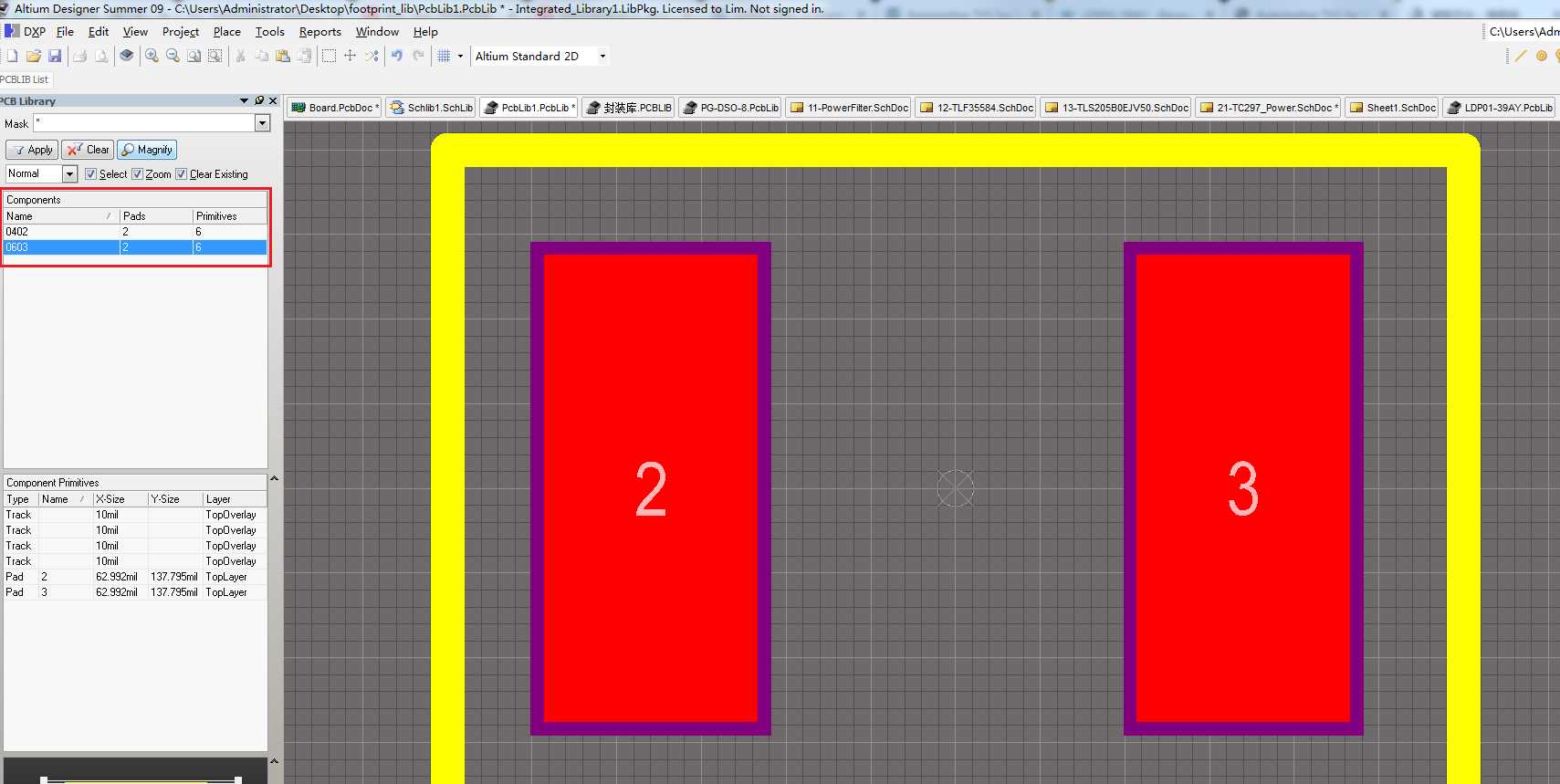
Task: Click red pad 2 in the footprint
Action: 651,488
